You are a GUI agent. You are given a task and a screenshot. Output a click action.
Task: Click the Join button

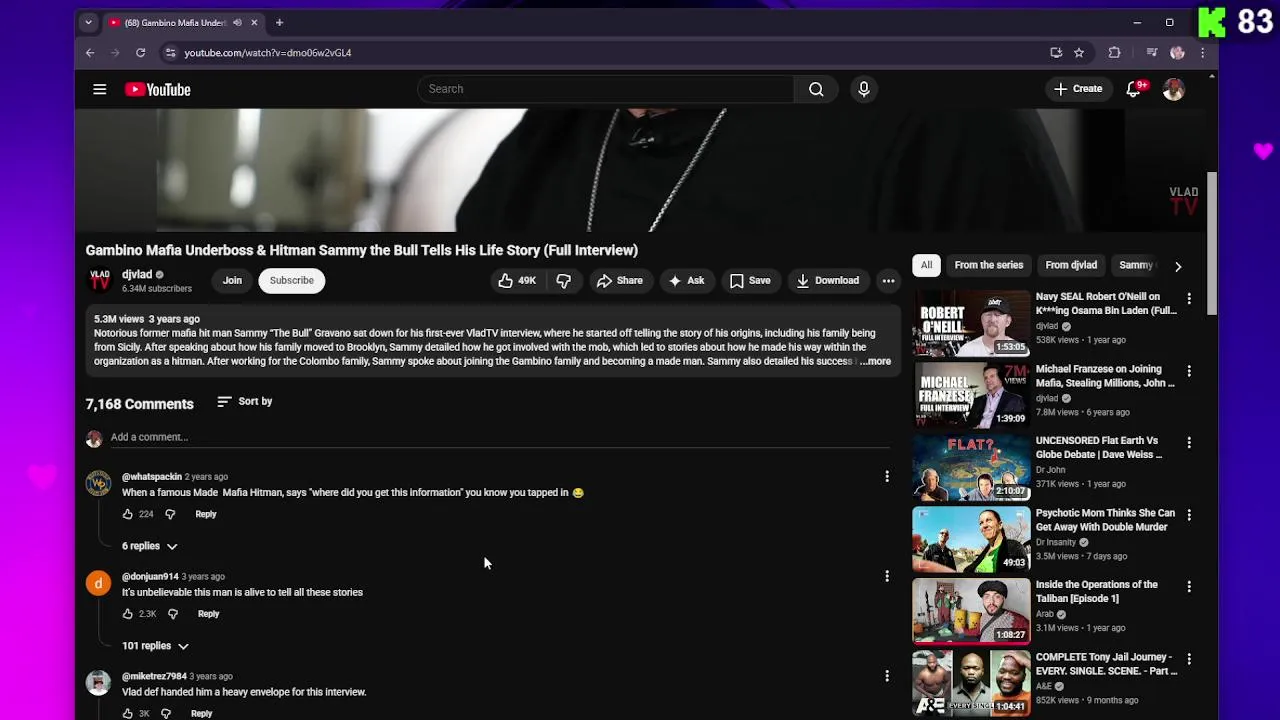tap(232, 281)
